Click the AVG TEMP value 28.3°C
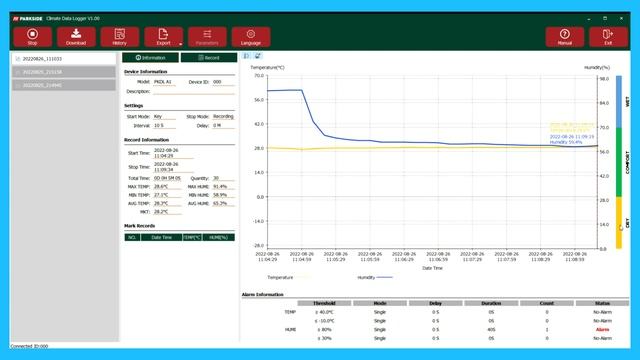 [167, 203]
